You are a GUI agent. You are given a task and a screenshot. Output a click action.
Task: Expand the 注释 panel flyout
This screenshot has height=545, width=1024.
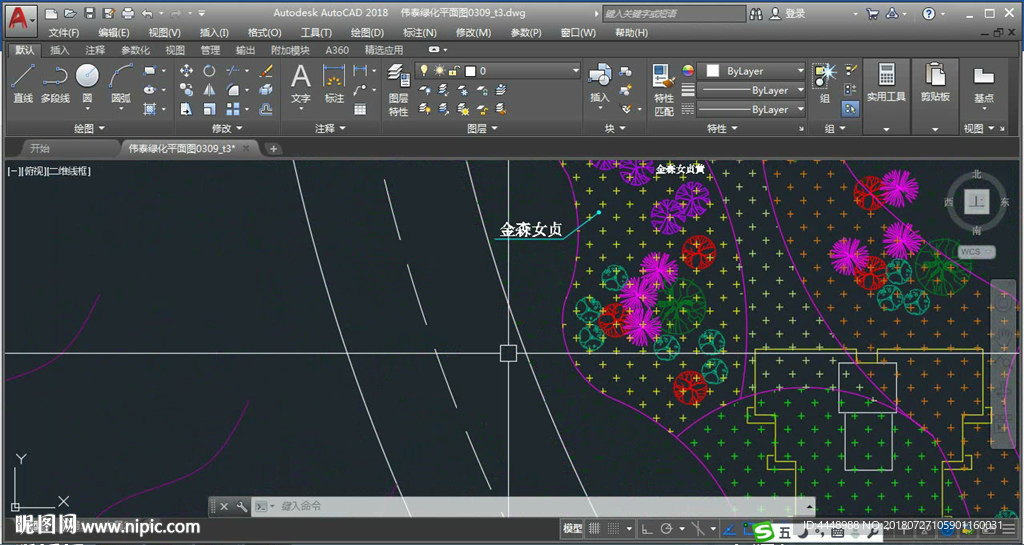pyautogui.click(x=330, y=129)
